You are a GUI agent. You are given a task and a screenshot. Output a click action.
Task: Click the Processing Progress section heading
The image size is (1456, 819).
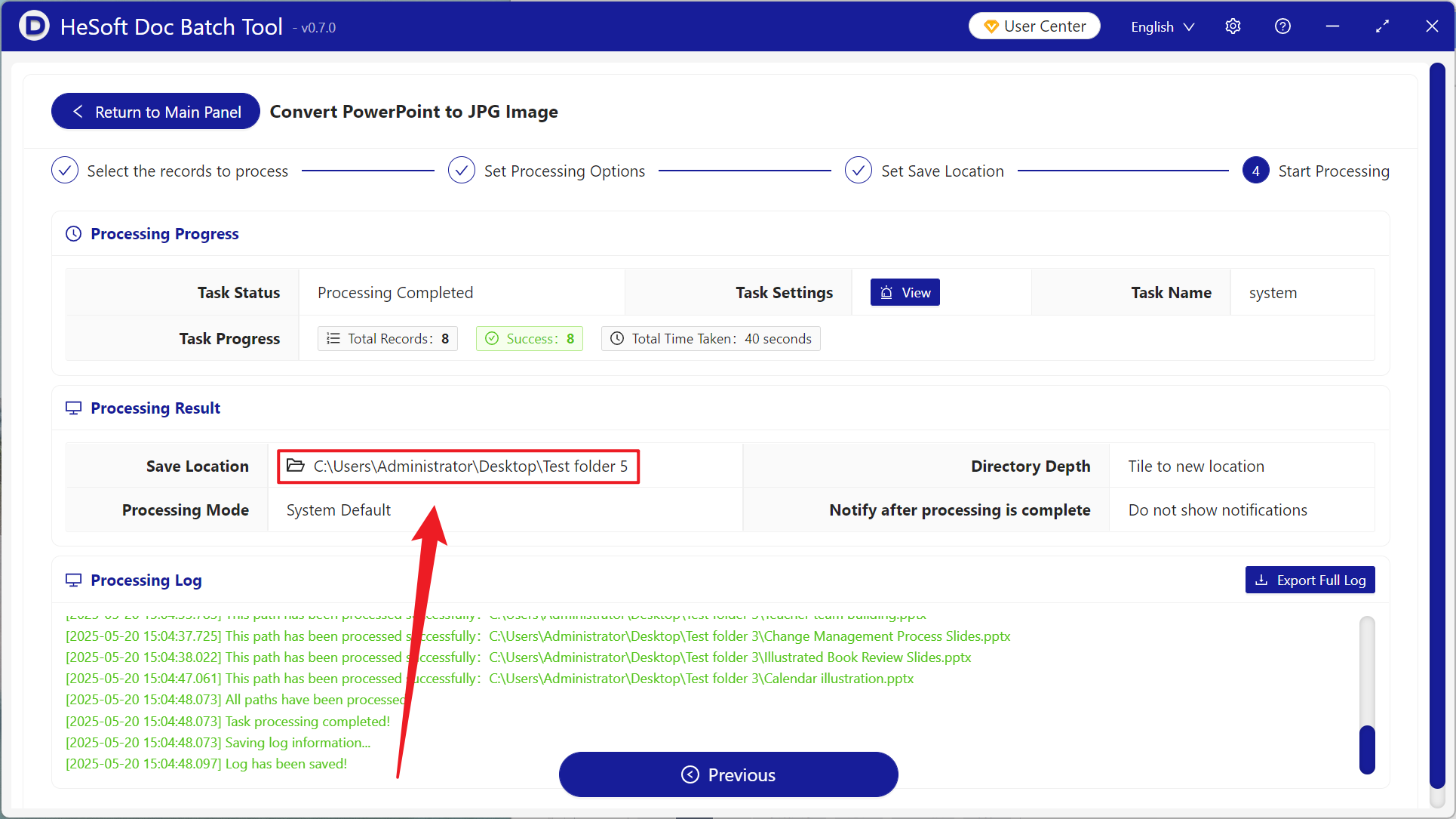(164, 234)
